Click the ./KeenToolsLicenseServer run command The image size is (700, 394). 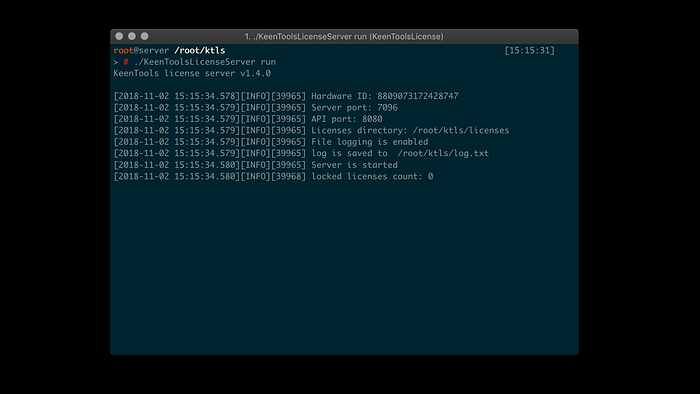click(205, 62)
